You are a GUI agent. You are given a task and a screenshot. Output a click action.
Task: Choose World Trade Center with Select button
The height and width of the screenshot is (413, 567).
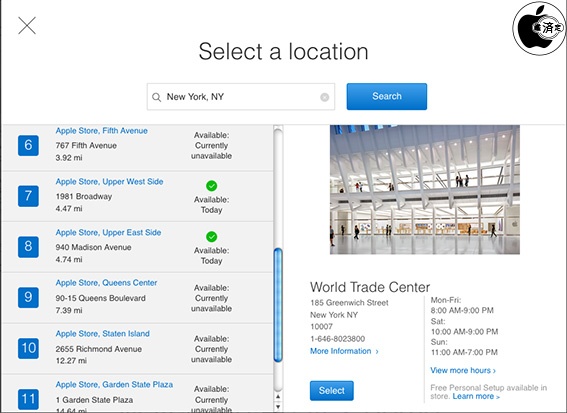pyautogui.click(x=332, y=391)
